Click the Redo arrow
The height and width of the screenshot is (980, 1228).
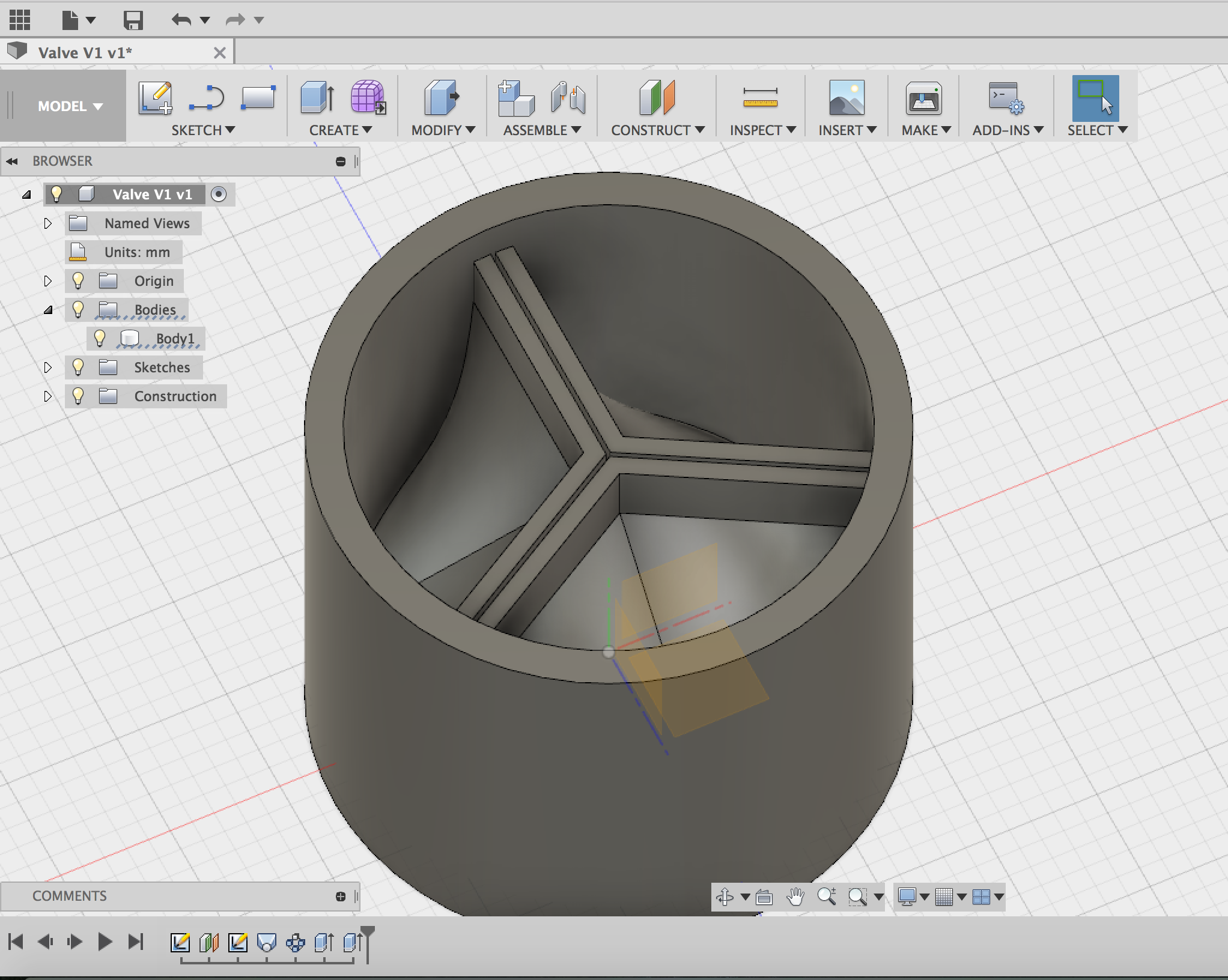(x=235, y=20)
